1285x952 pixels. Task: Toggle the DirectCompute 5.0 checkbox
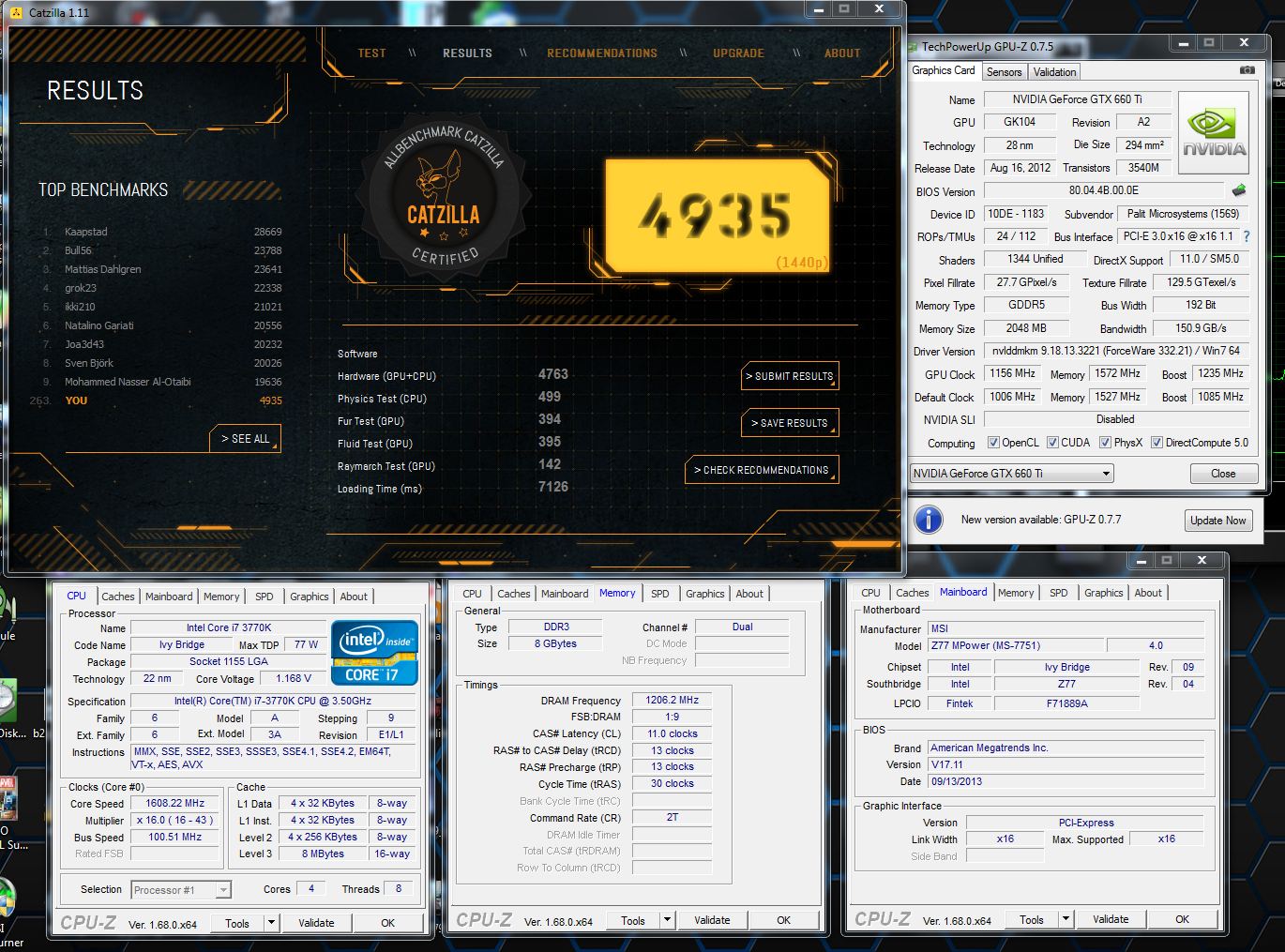[1156, 443]
